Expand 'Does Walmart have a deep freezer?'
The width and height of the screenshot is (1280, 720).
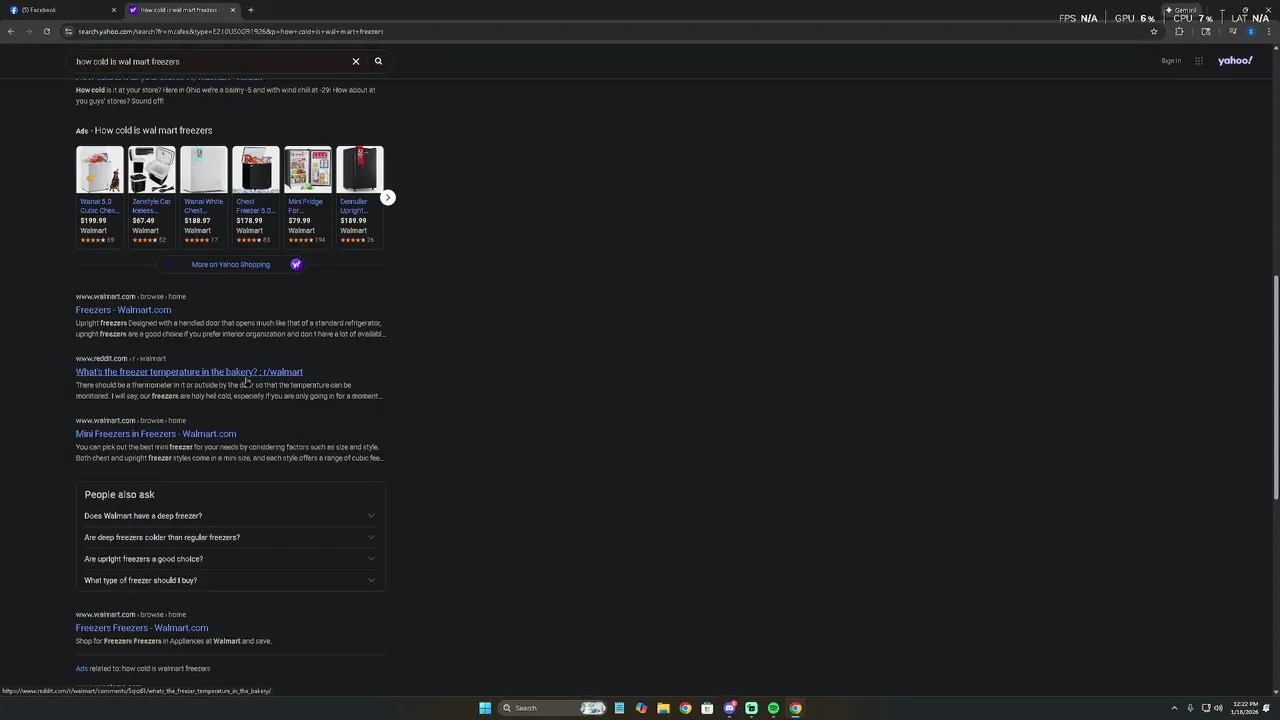pyautogui.click(x=230, y=516)
